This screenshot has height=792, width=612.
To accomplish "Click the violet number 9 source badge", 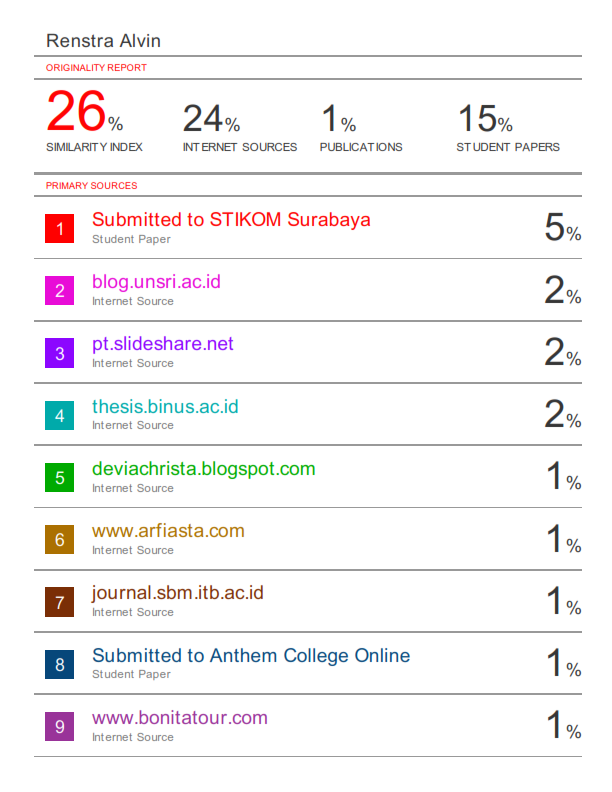I will pos(60,727).
